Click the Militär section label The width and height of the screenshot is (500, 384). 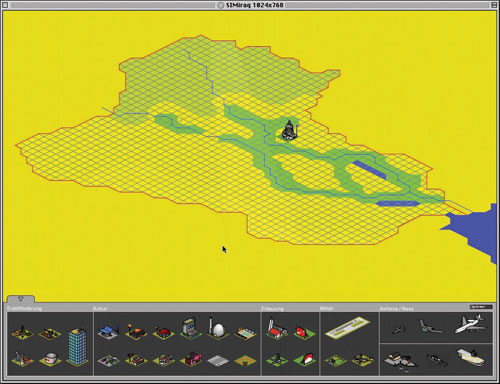click(327, 309)
